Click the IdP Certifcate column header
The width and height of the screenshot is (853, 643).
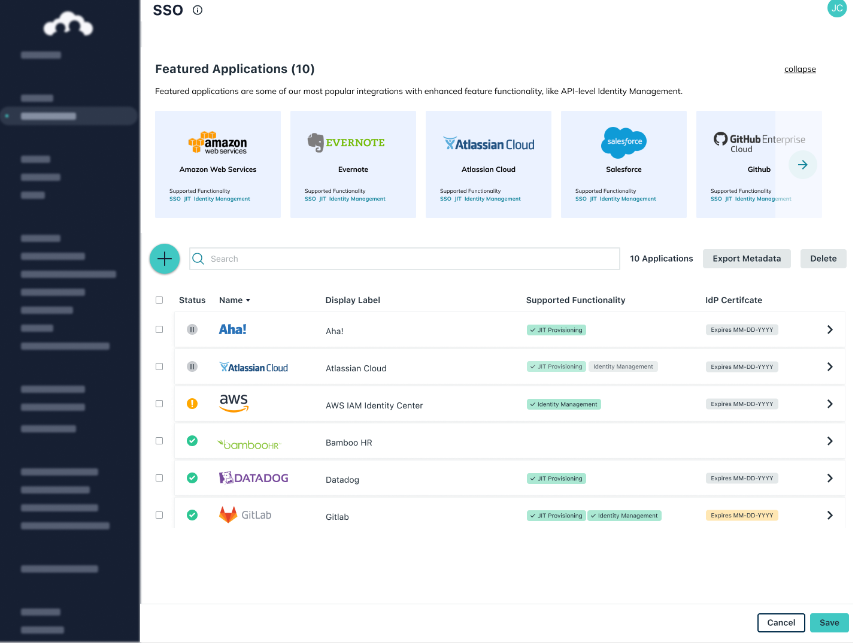[733, 300]
